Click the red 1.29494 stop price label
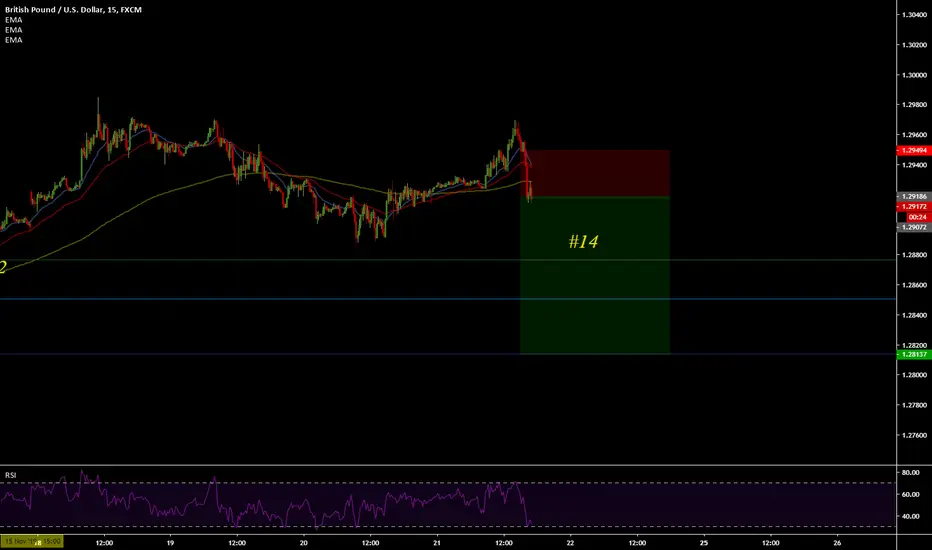 tap(914, 150)
